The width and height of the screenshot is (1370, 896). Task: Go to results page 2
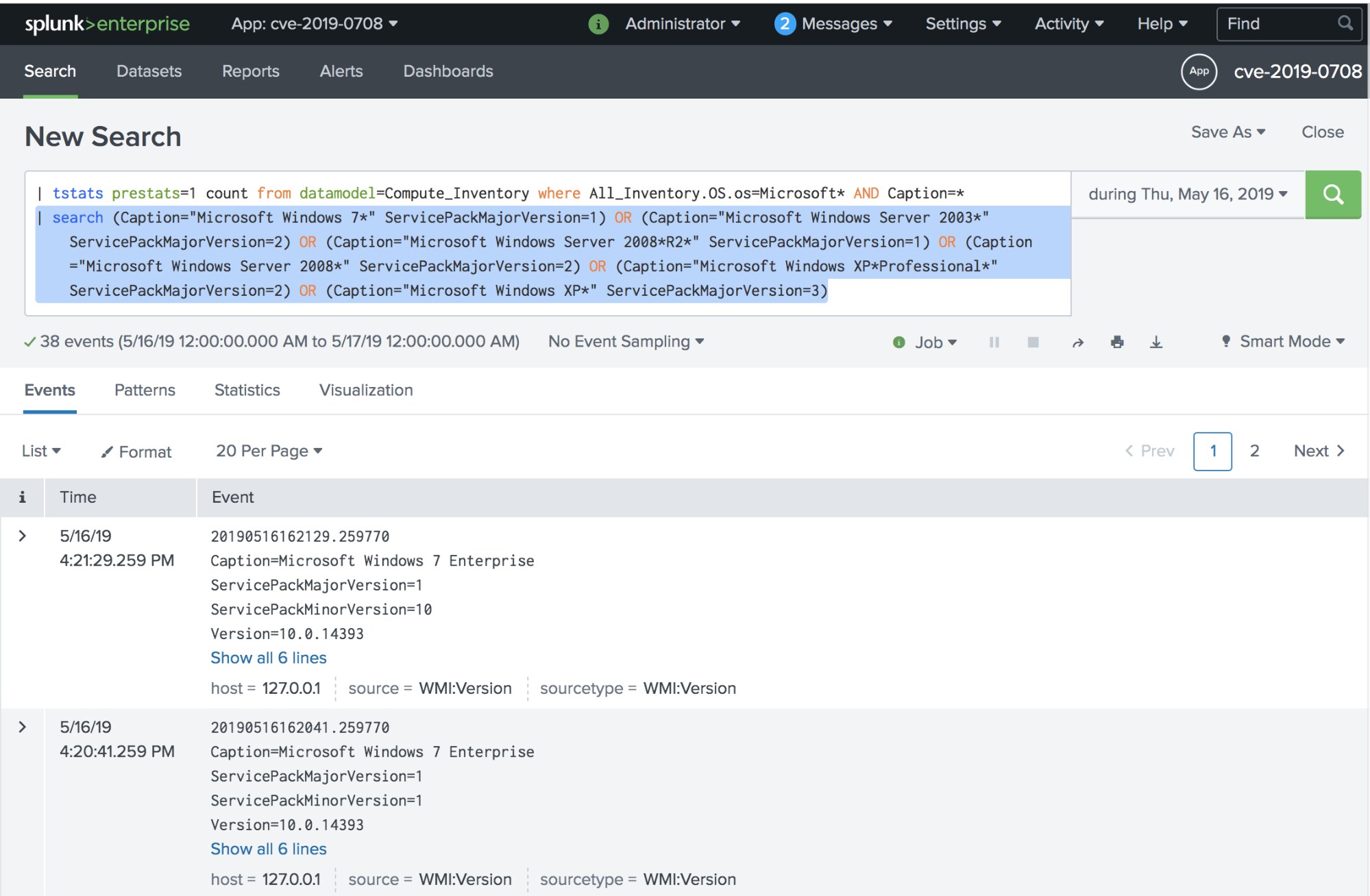(1254, 451)
